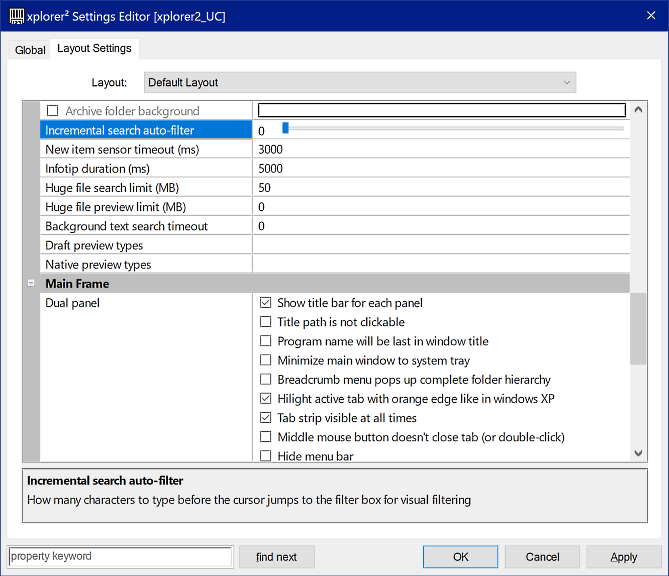This screenshot has height=576, width=669.
Task: Click the Incremental search auto-filter slider handle
Action: pos(285,128)
